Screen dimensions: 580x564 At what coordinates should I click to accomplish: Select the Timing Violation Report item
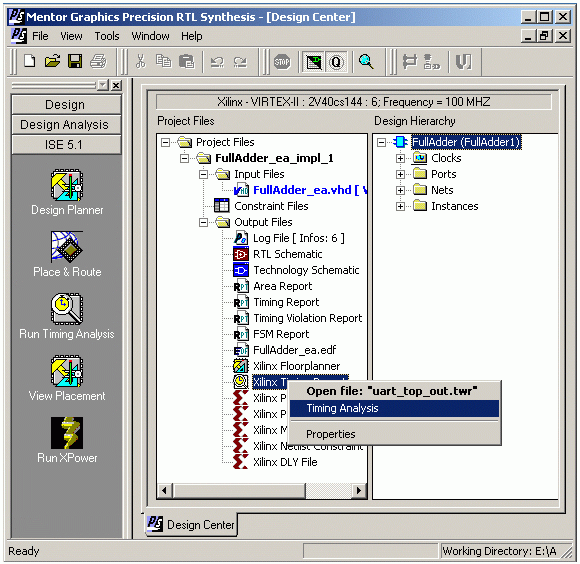pos(307,318)
